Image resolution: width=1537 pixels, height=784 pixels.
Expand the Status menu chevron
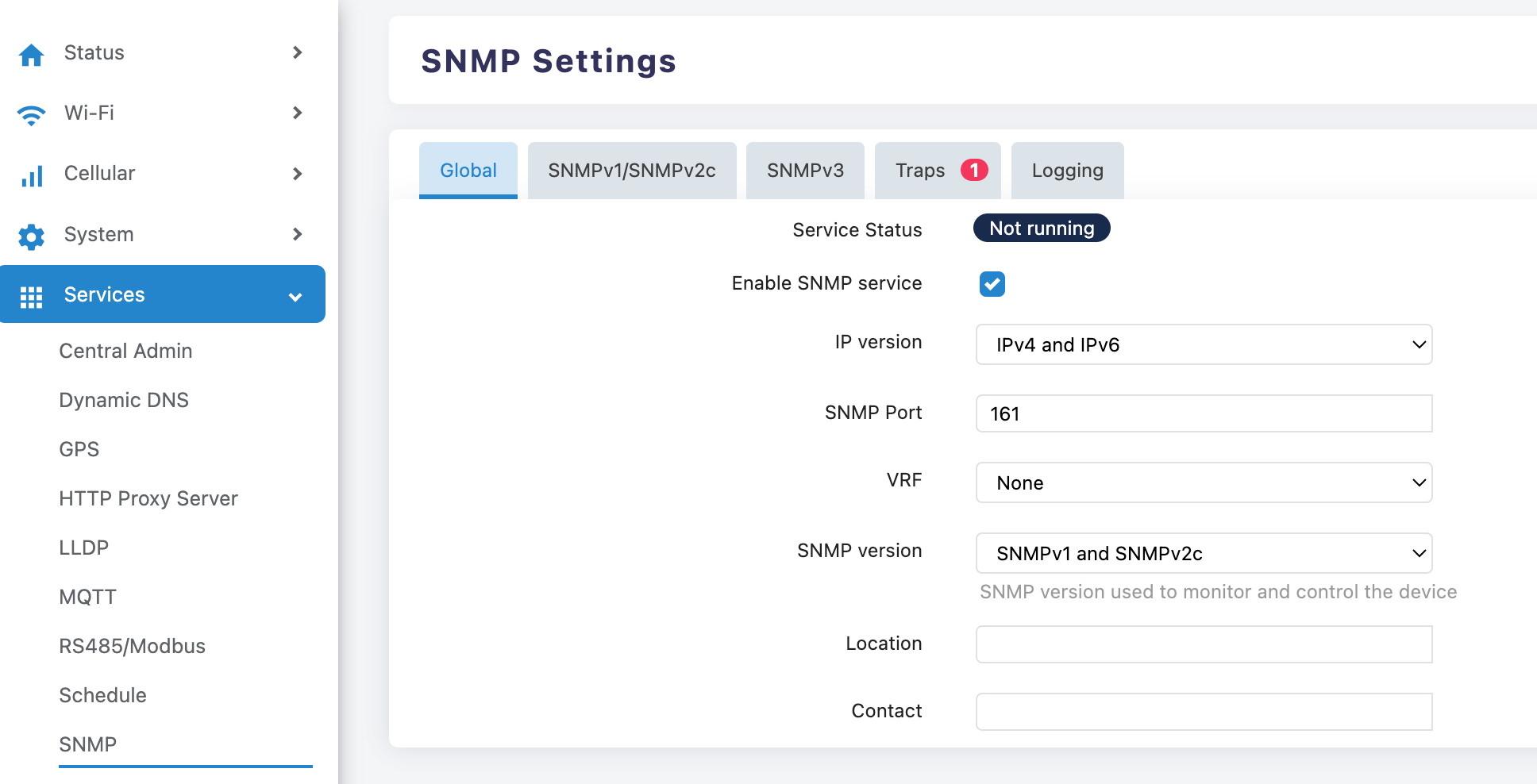(x=298, y=52)
